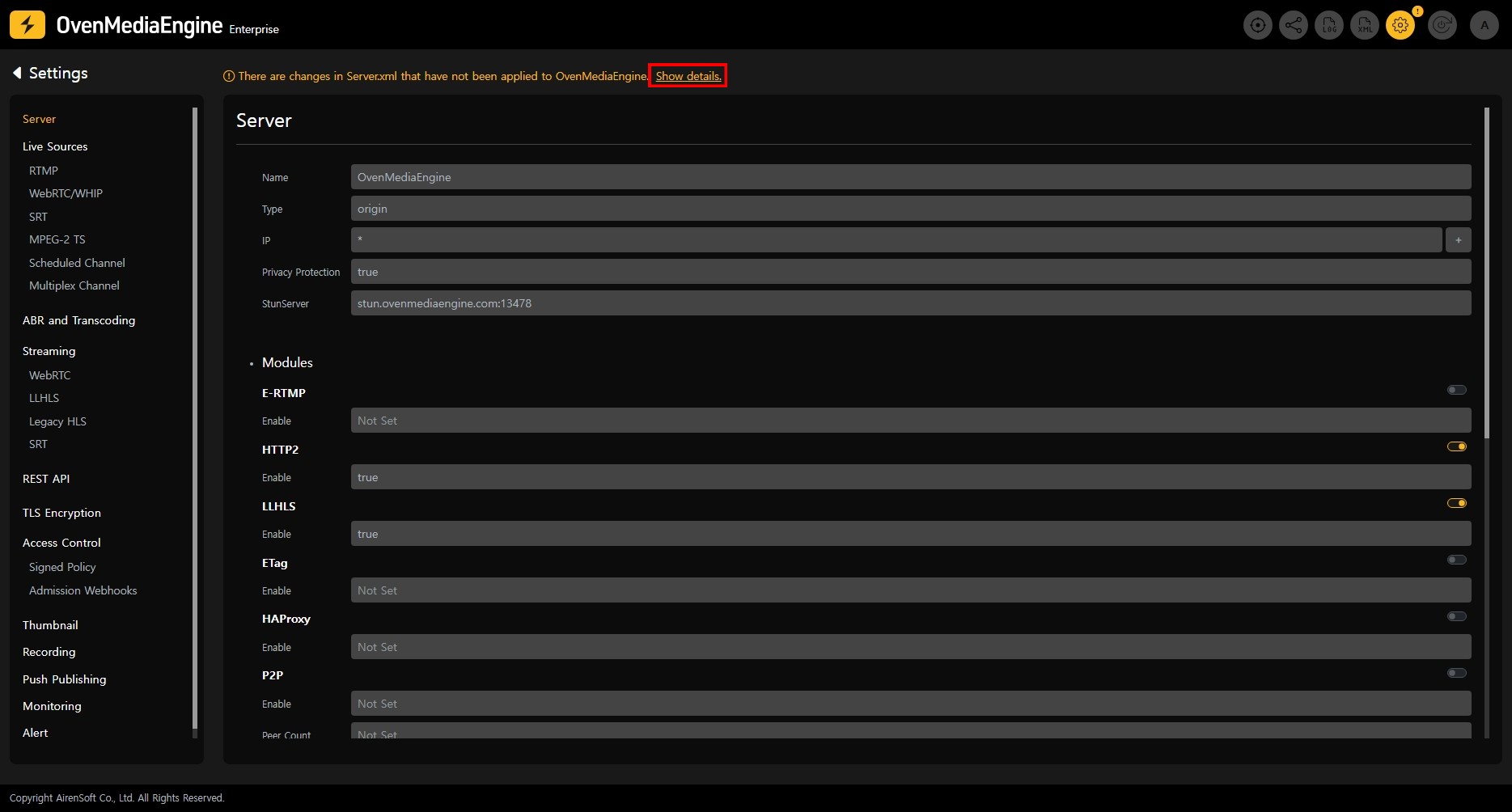Click the ETag Enable field
The width and height of the screenshot is (1512, 812).
click(911, 590)
